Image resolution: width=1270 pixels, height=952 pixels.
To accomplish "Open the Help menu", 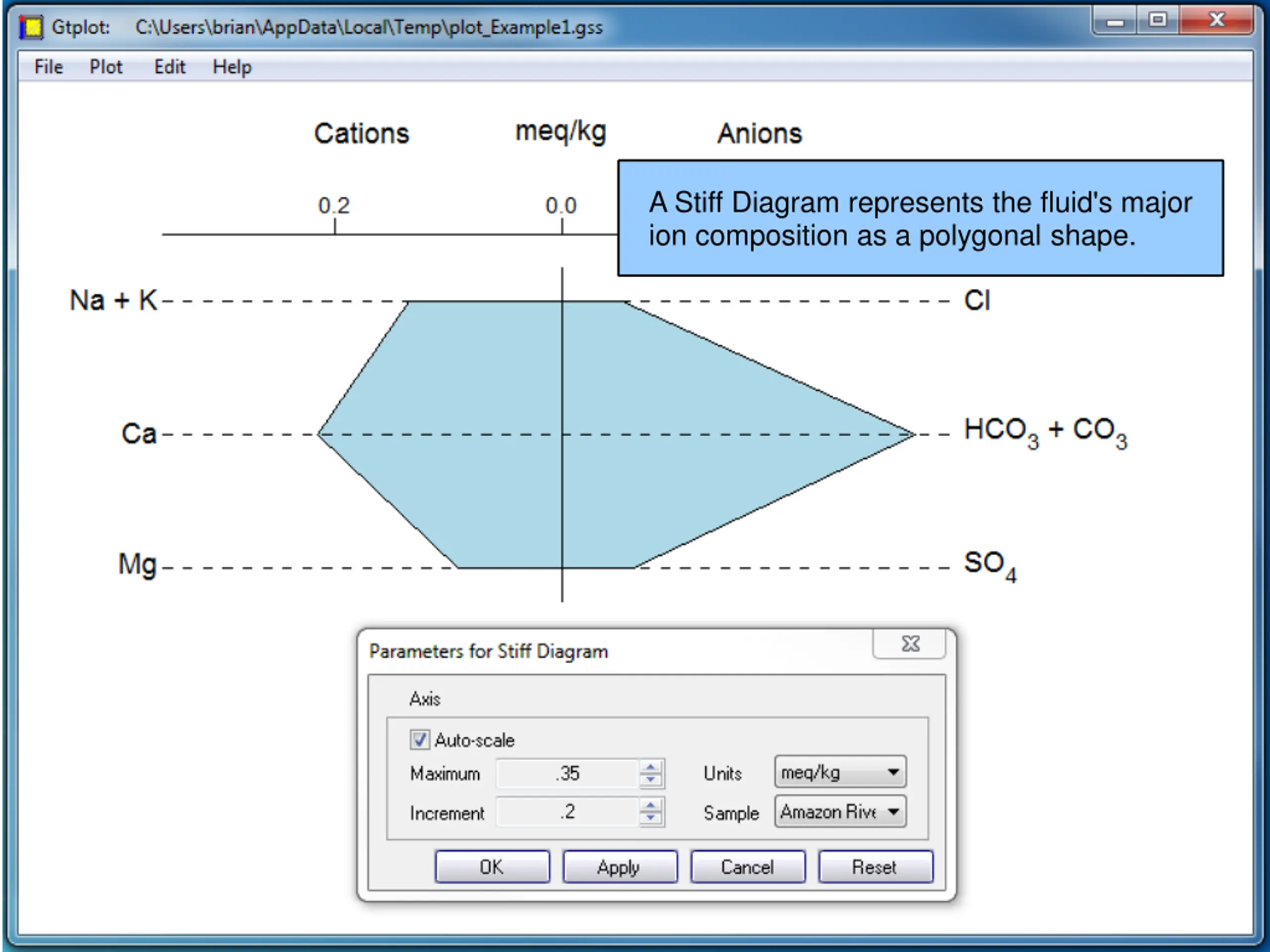I will coord(232,67).
